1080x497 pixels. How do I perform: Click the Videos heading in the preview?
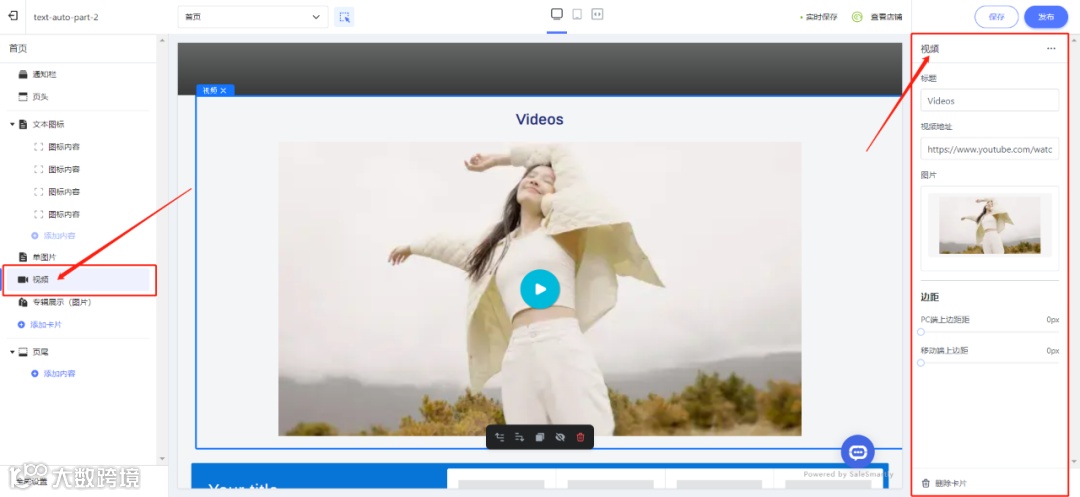(539, 119)
